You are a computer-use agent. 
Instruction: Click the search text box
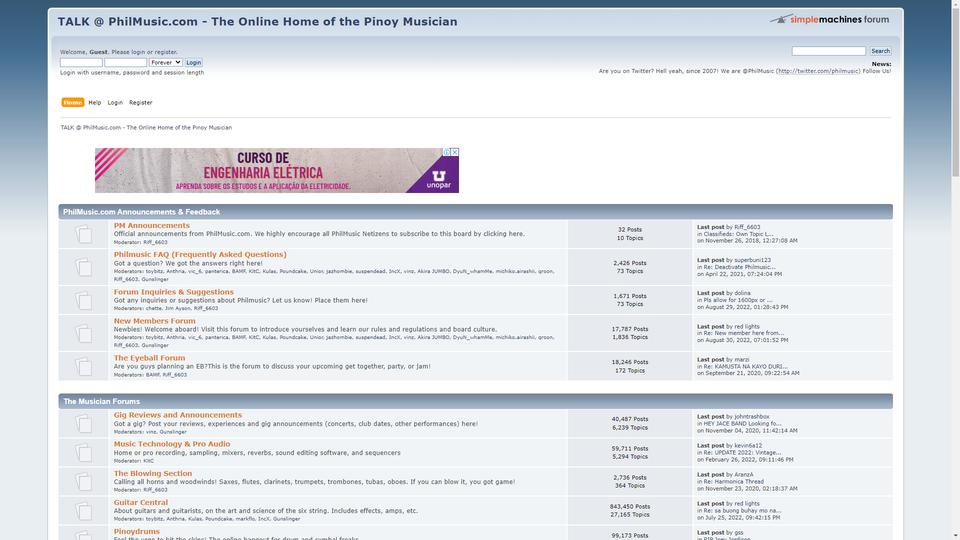coord(828,51)
